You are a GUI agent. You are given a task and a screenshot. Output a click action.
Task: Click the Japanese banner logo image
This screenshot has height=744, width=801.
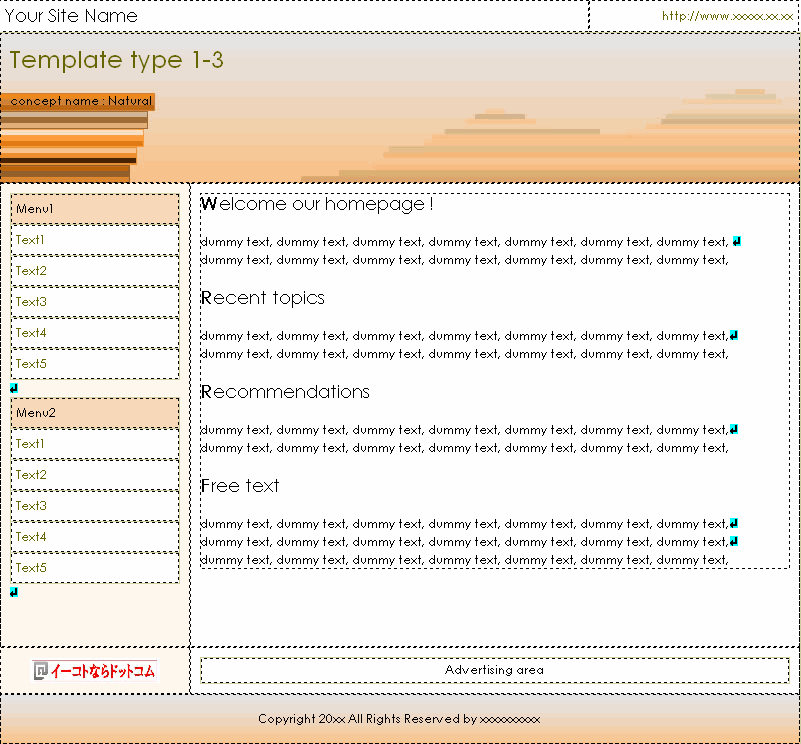click(94, 671)
